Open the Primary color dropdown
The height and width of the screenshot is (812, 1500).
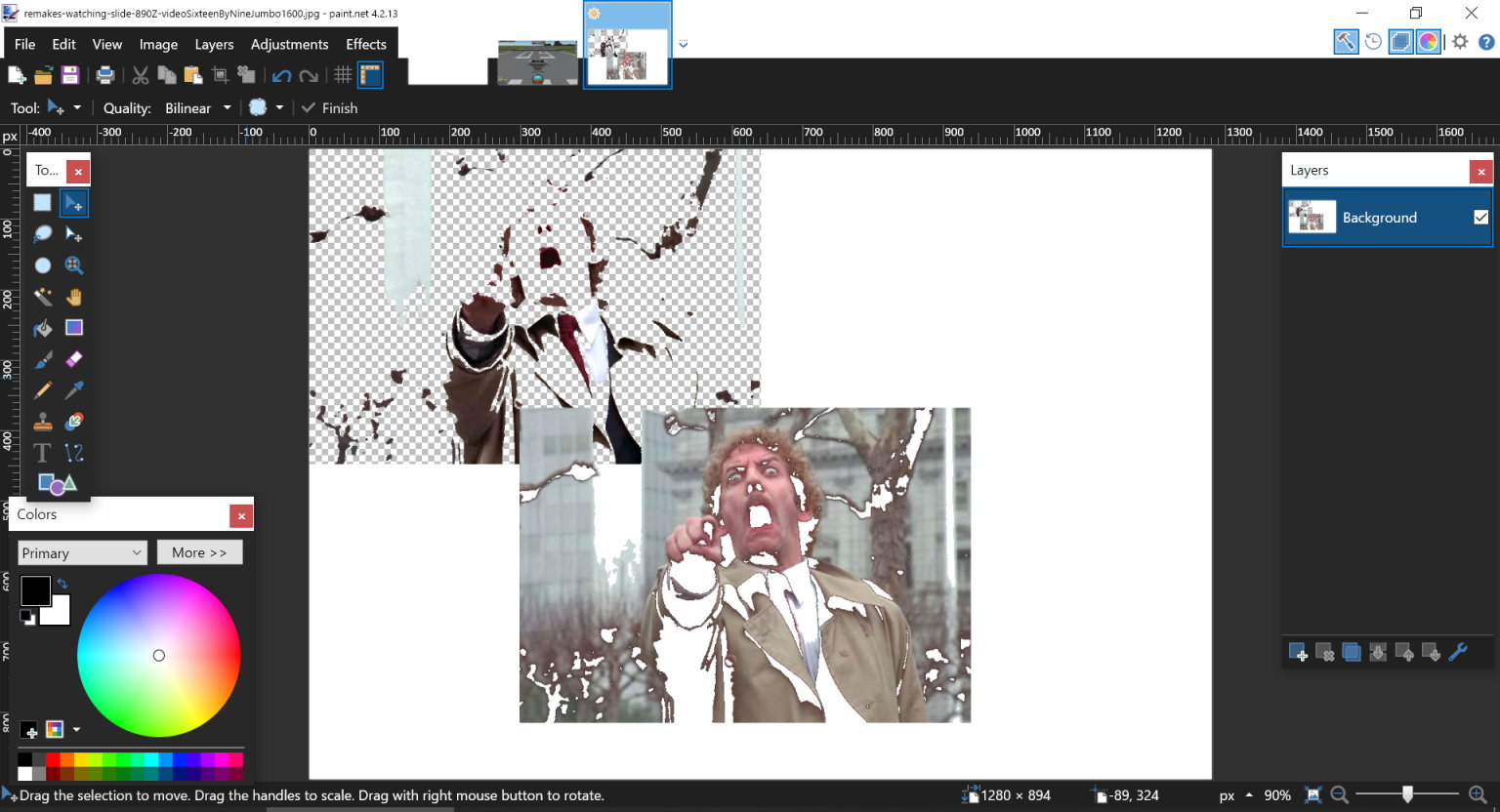point(82,553)
